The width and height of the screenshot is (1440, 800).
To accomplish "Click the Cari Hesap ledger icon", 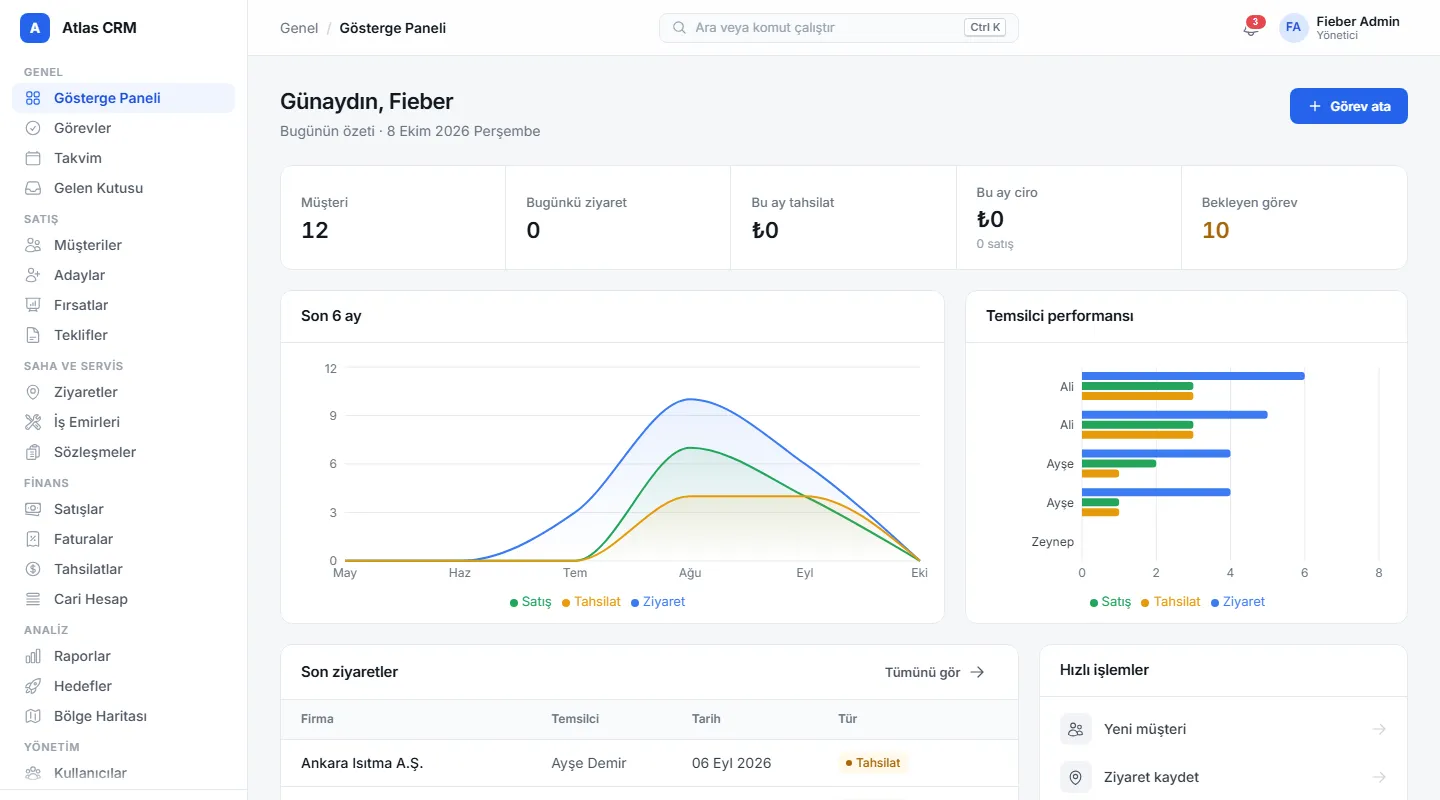I will click(x=33, y=599).
